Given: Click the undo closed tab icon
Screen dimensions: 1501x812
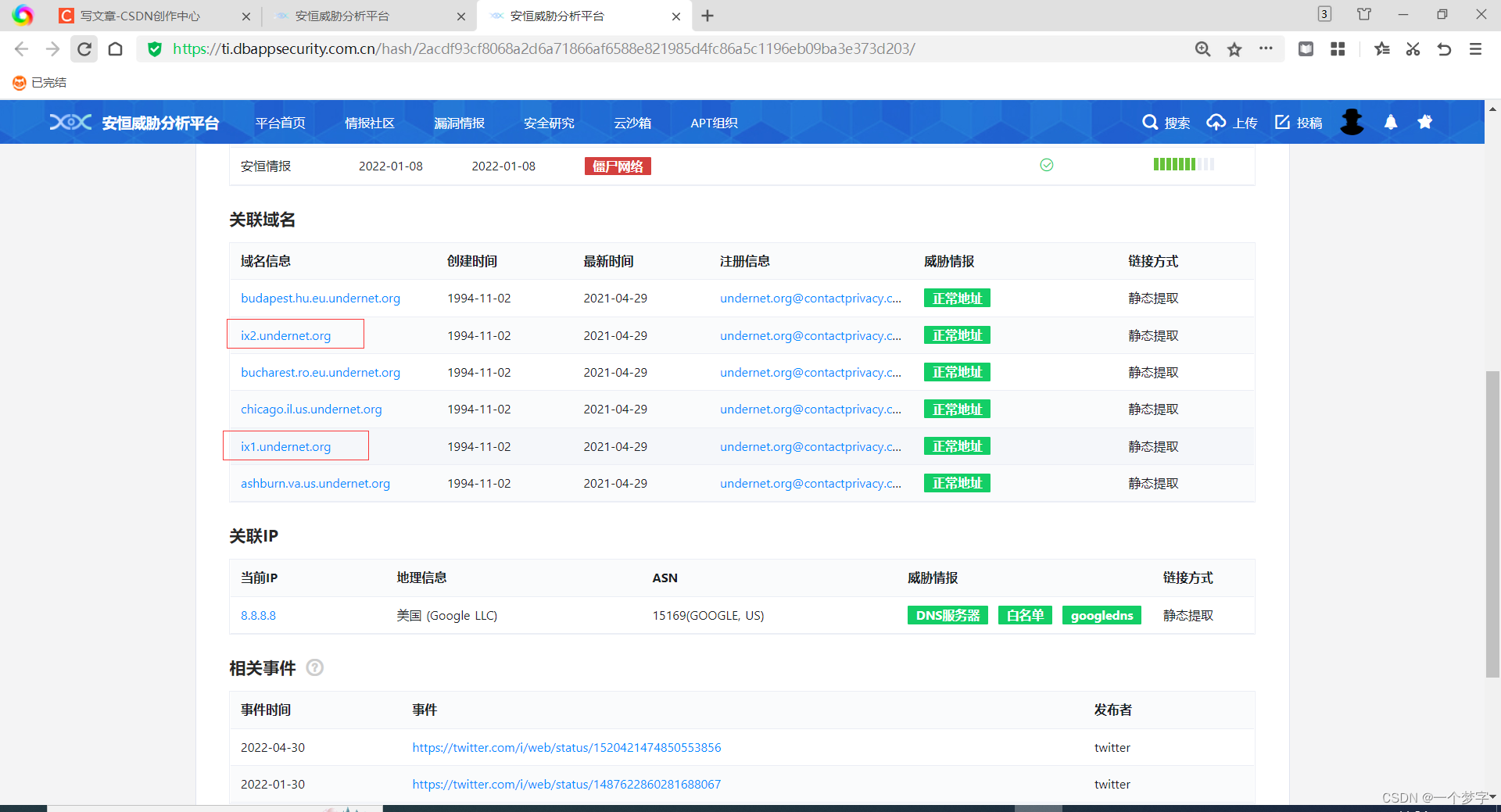Looking at the screenshot, I should coord(1444,49).
